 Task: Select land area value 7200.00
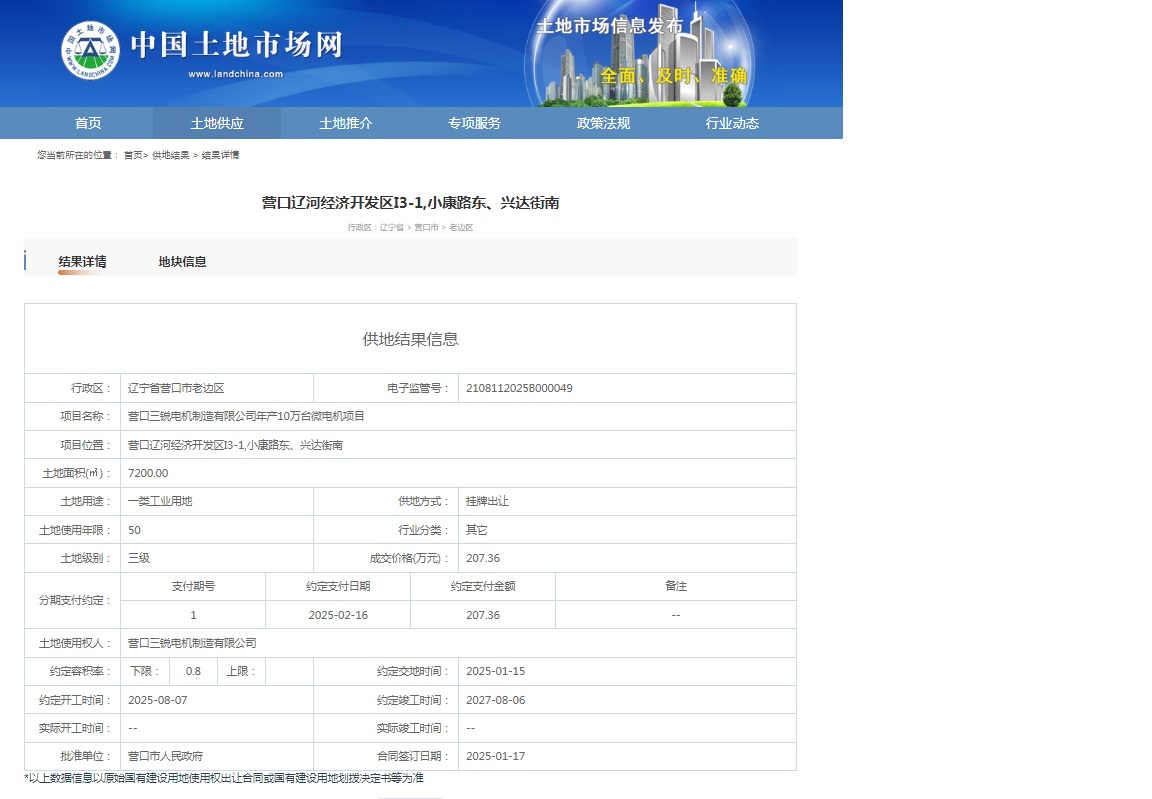pos(148,473)
